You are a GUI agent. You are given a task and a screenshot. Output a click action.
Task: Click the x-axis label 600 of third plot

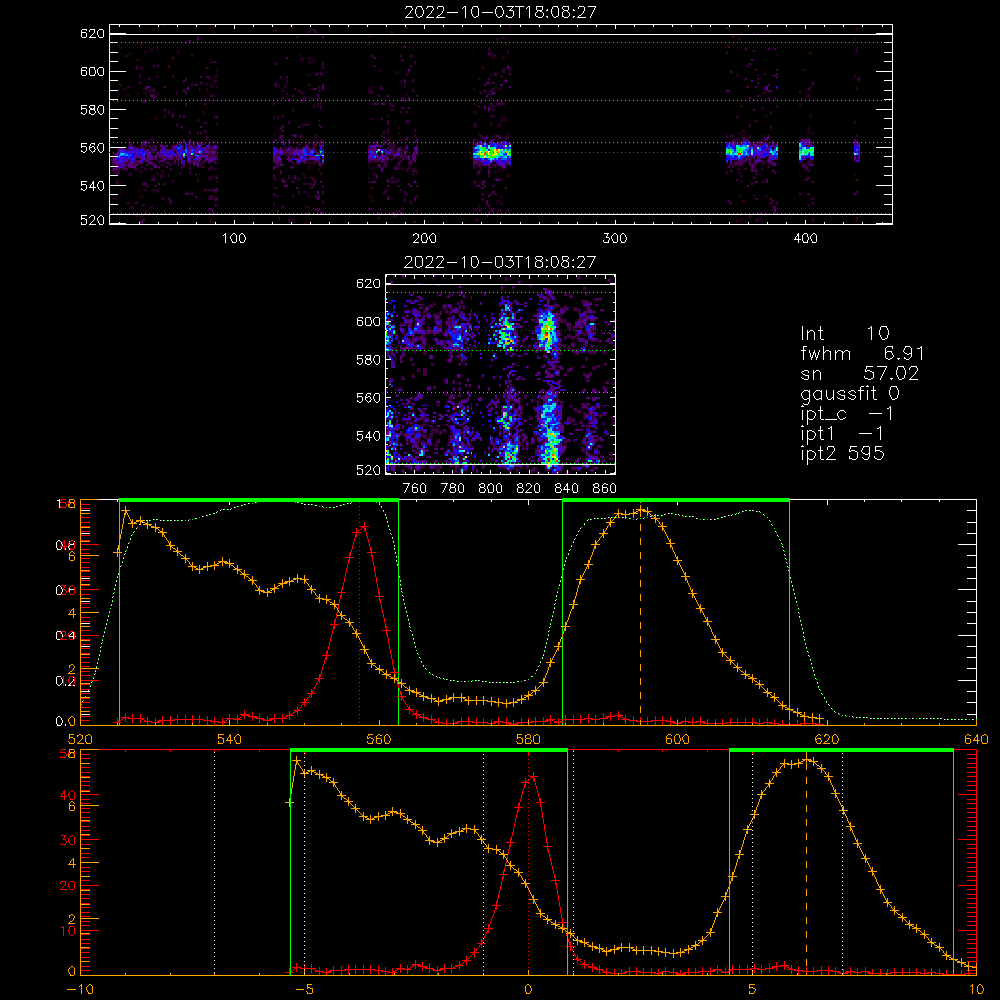point(677,739)
